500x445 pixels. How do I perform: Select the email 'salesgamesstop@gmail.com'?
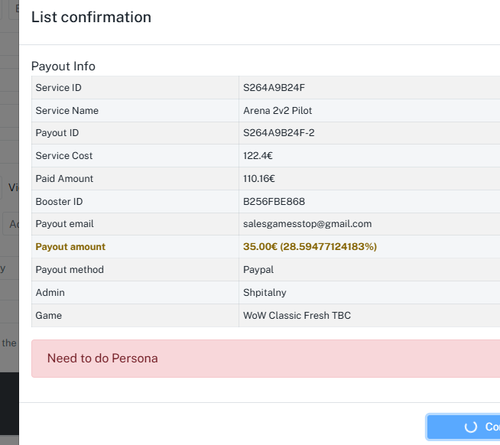pos(307,224)
